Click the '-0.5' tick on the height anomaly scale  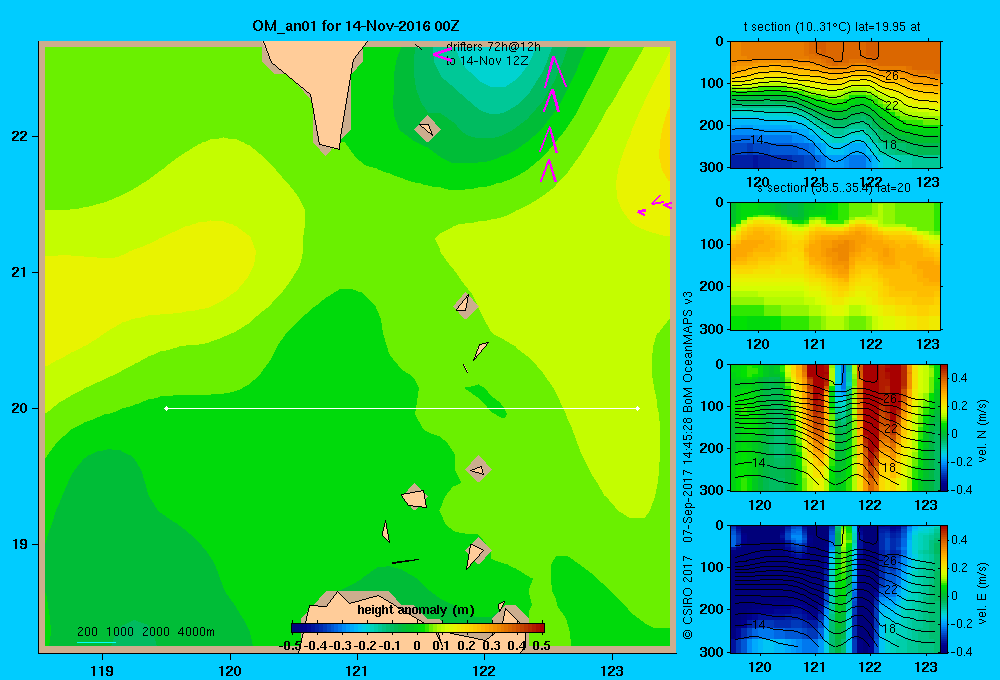290,646
